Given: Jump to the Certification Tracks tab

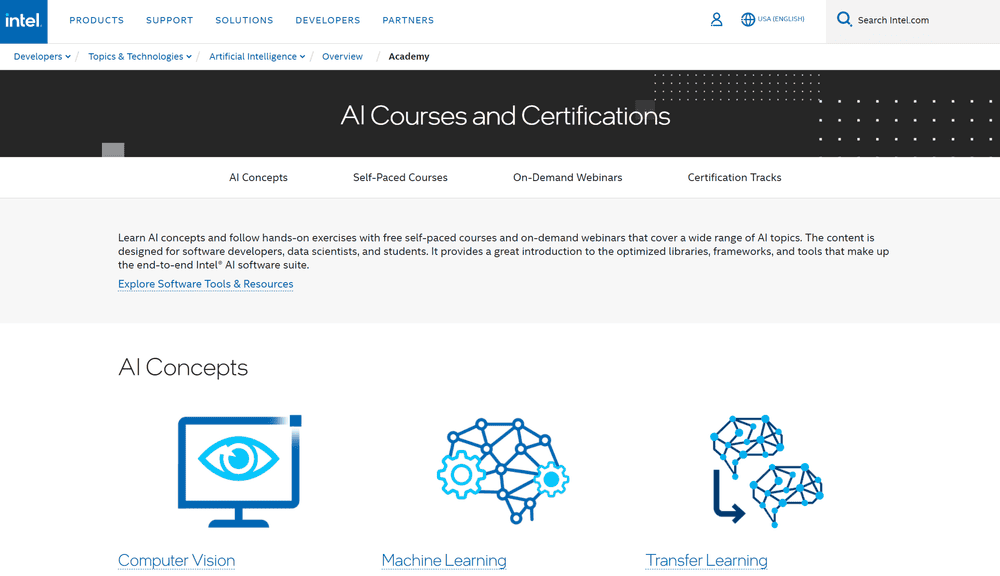Looking at the screenshot, I should 734,177.
